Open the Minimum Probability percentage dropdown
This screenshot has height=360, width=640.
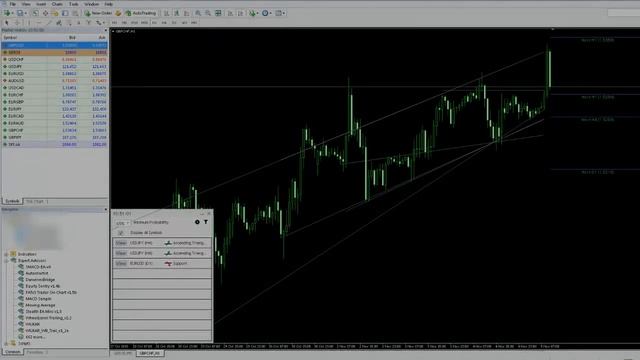122,223
